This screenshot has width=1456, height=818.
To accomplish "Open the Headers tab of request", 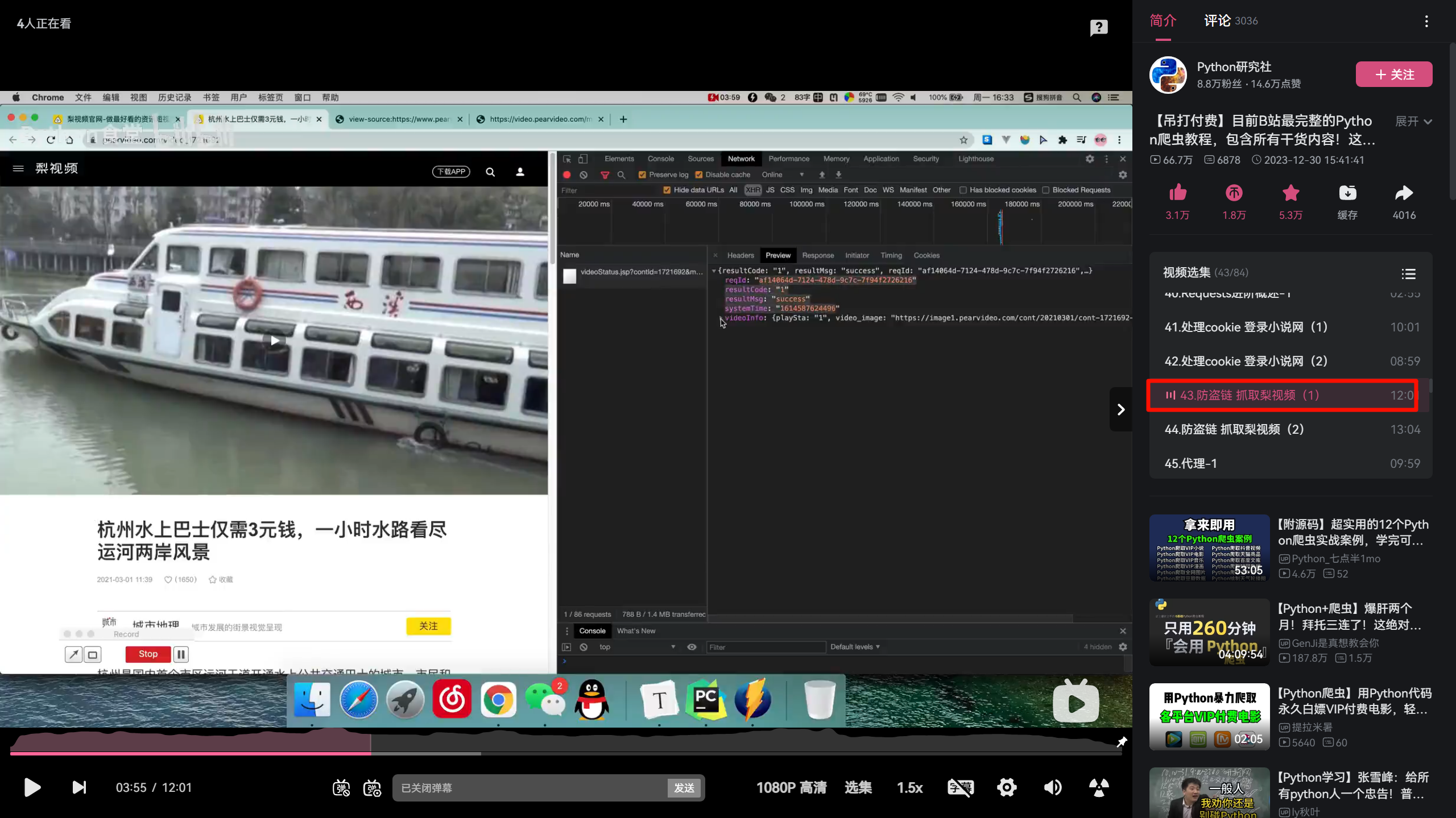I will click(740, 256).
